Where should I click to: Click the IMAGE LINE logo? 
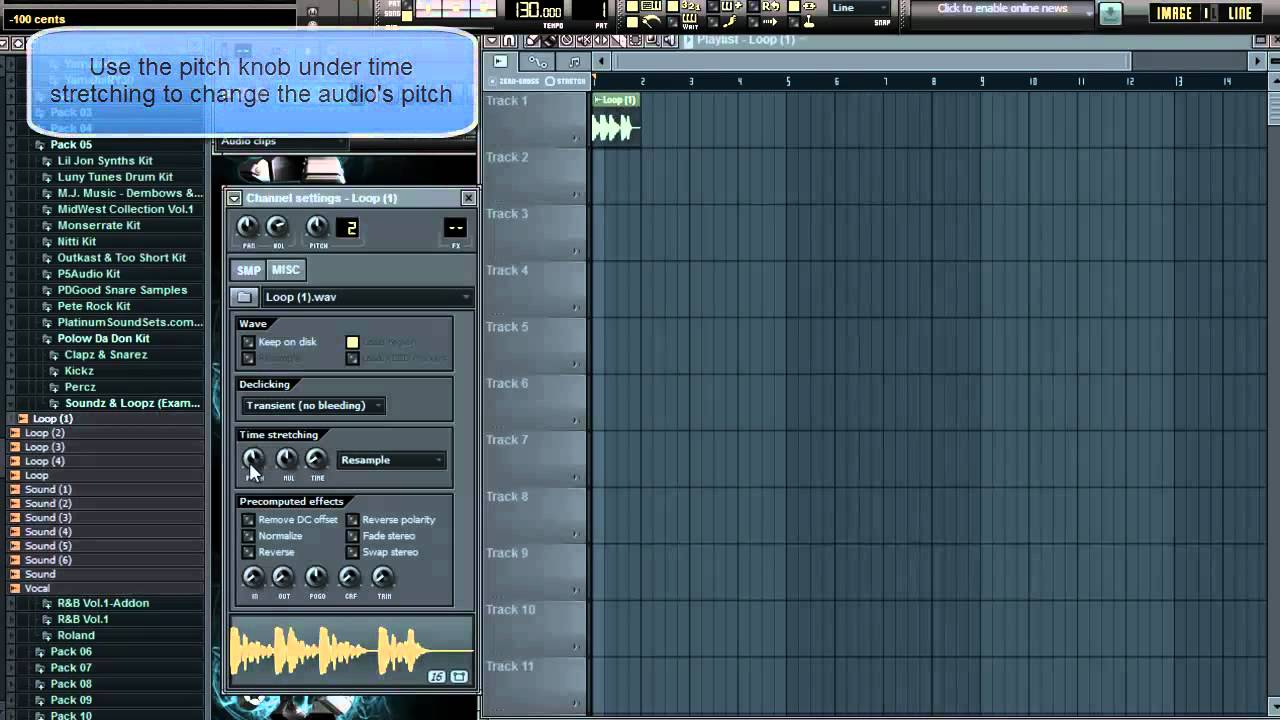pos(1204,13)
